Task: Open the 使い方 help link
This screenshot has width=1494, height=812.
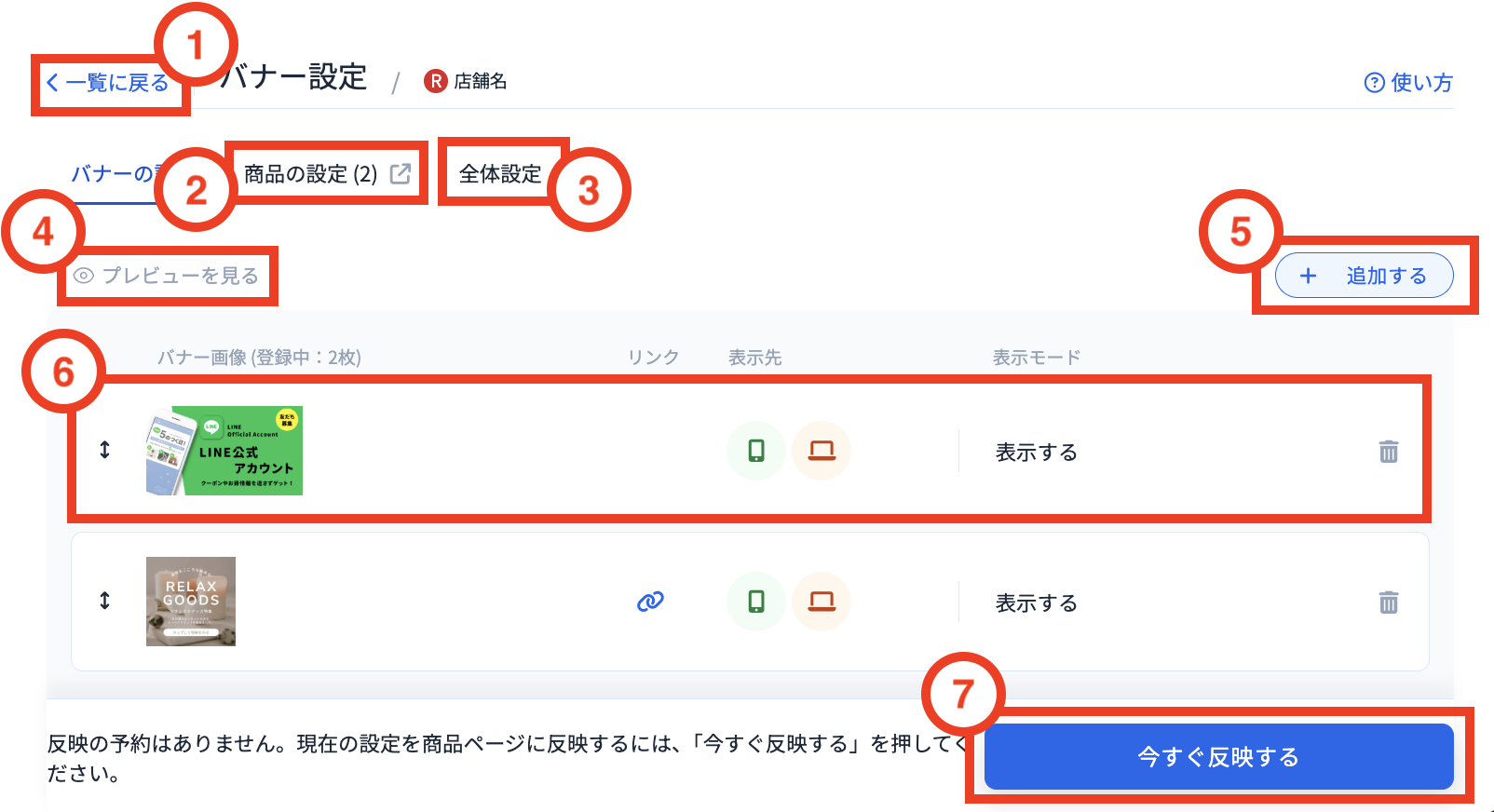Action: [x=1407, y=83]
